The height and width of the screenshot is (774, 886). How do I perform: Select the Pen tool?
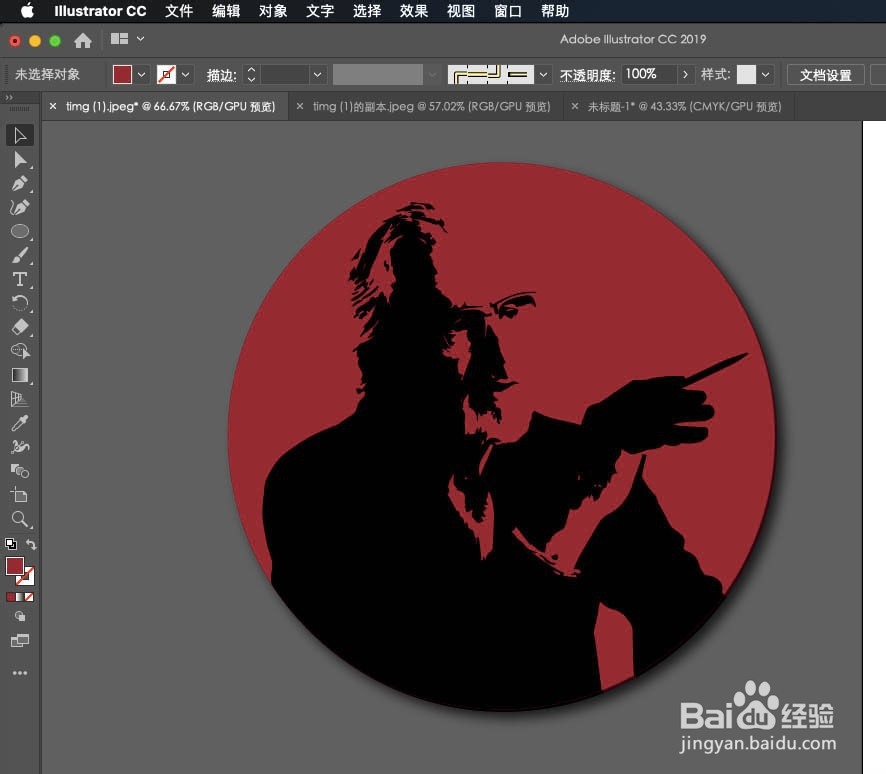pos(20,184)
